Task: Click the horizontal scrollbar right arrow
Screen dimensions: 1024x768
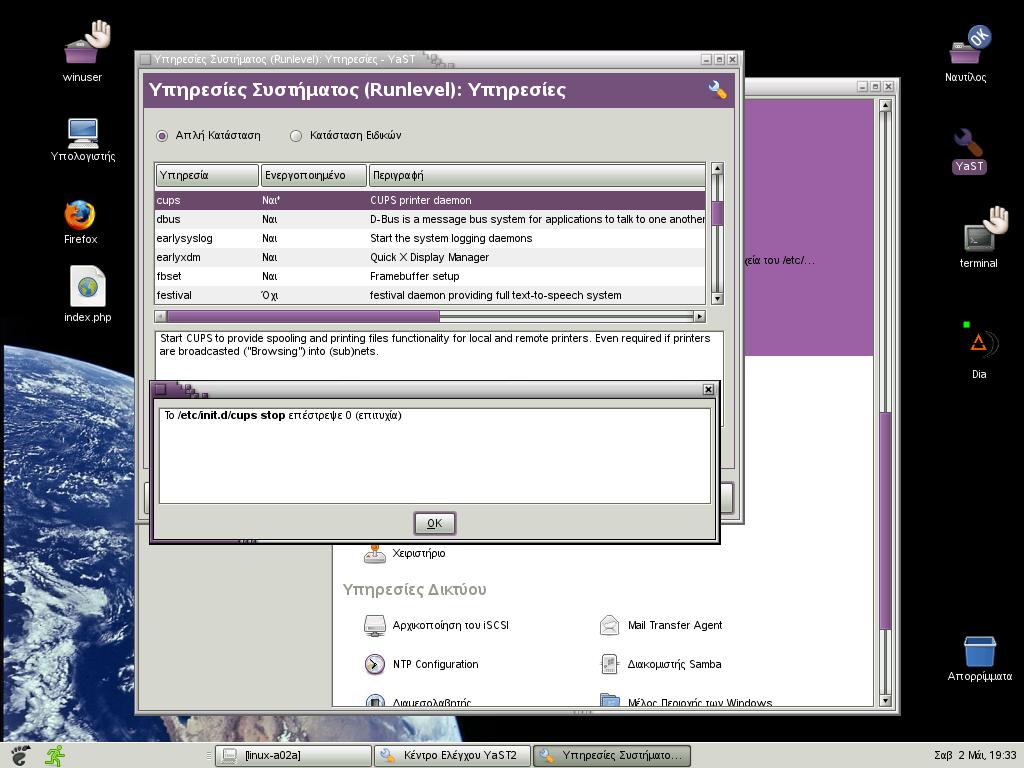Action: (x=699, y=317)
